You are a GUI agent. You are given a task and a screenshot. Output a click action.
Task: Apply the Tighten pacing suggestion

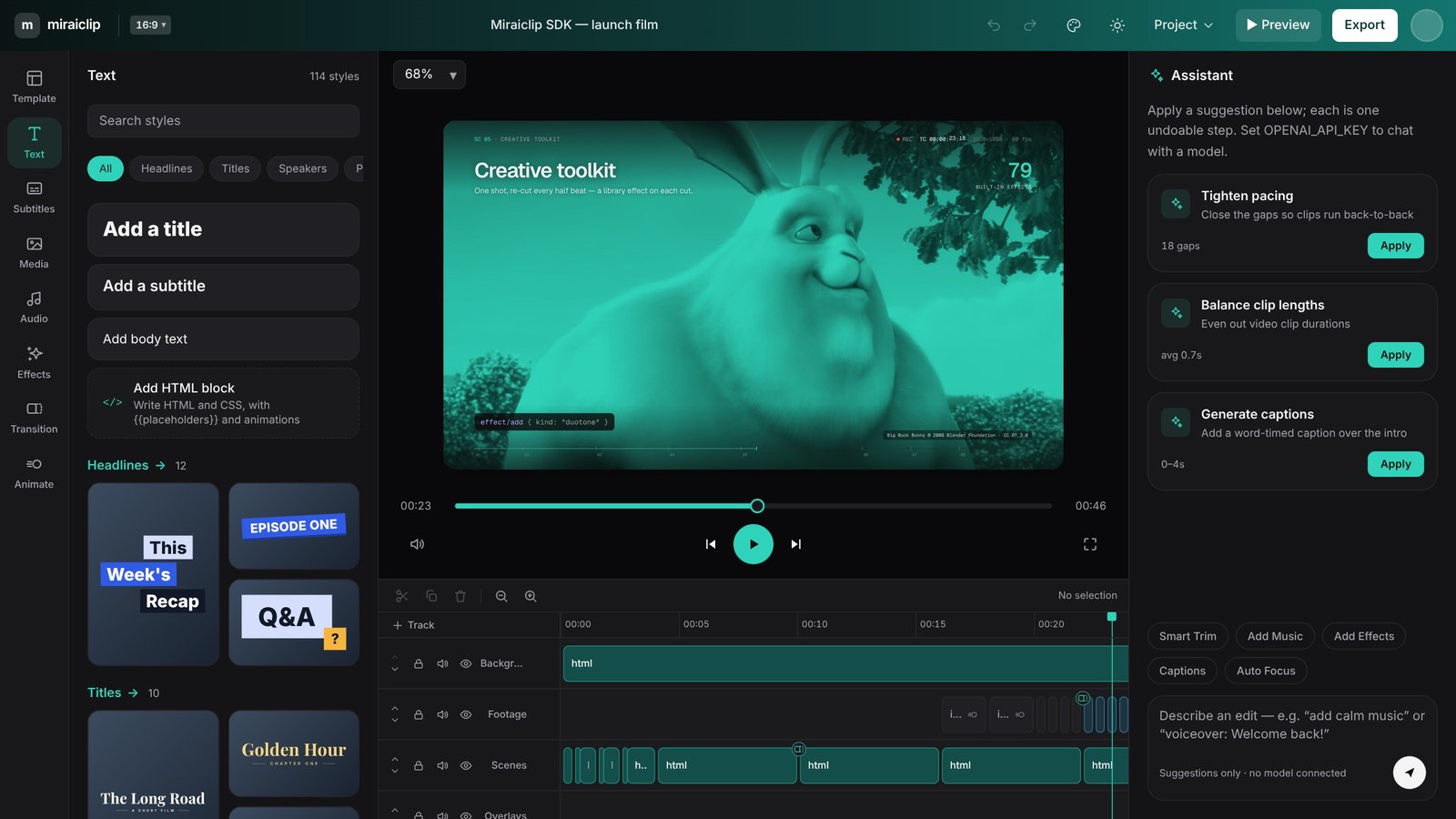tap(1395, 246)
